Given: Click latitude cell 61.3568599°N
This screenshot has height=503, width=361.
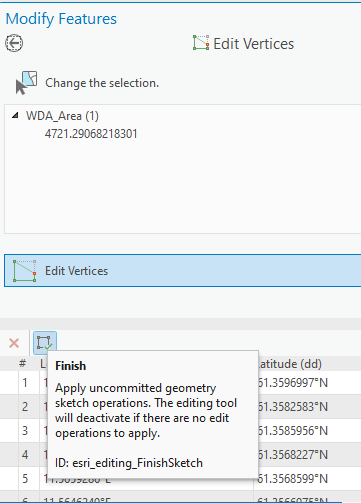Looking at the screenshot, I should pos(293,479).
